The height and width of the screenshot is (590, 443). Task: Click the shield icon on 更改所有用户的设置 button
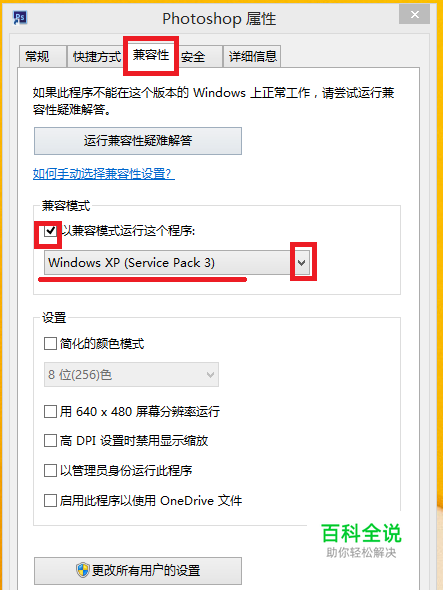(82, 570)
